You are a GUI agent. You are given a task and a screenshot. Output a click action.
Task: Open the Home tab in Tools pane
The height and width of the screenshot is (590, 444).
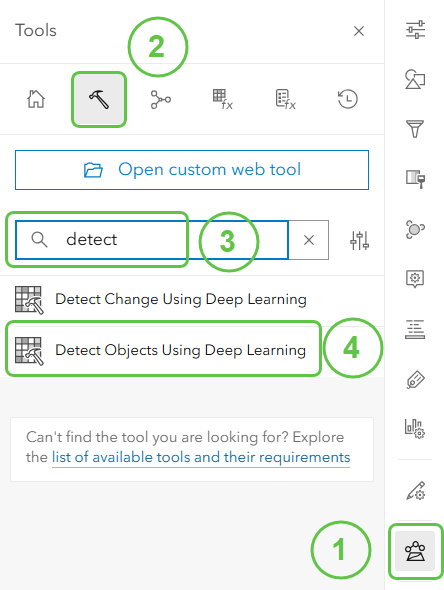tap(36, 99)
